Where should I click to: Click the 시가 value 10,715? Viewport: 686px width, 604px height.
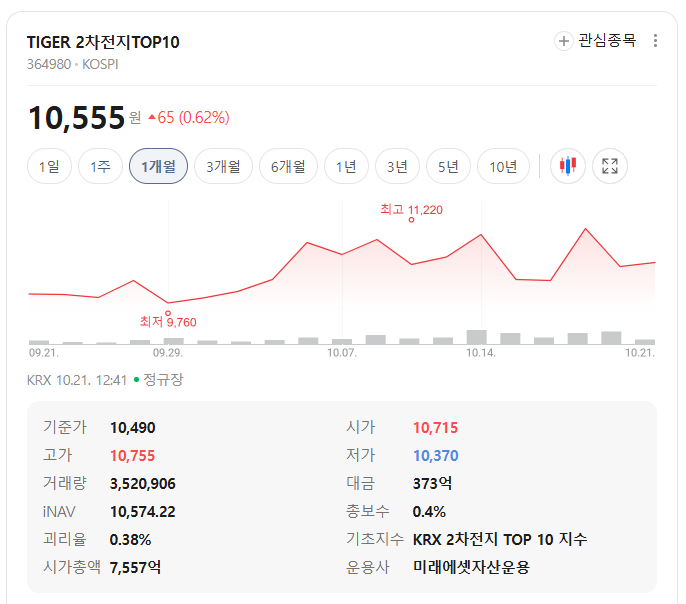tap(435, 428)
